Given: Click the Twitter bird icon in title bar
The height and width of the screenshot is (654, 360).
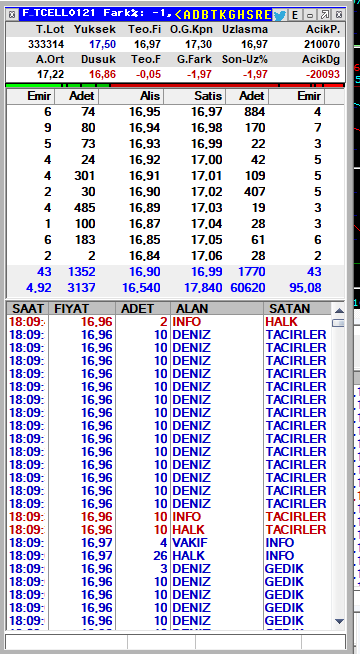Looking at the screenshot, I should [x=279, y=15].
